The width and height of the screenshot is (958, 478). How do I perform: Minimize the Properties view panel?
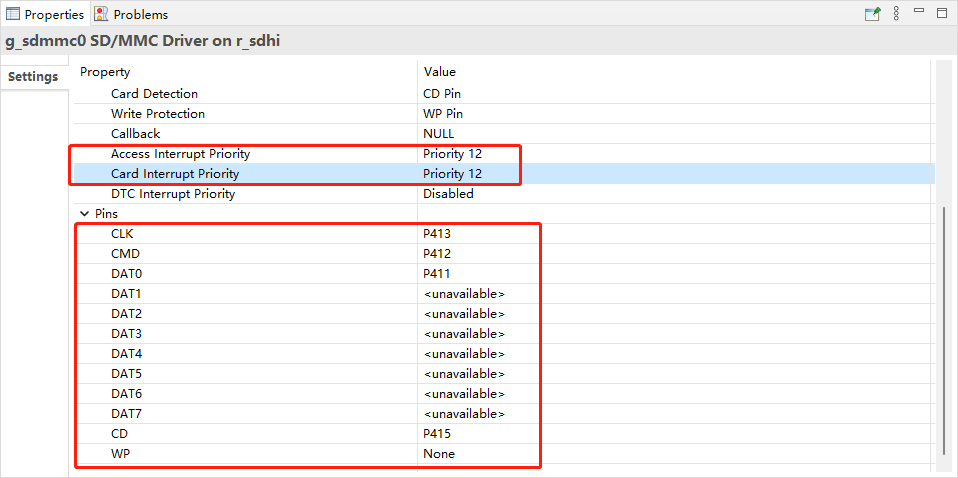[x=919, y=14]
